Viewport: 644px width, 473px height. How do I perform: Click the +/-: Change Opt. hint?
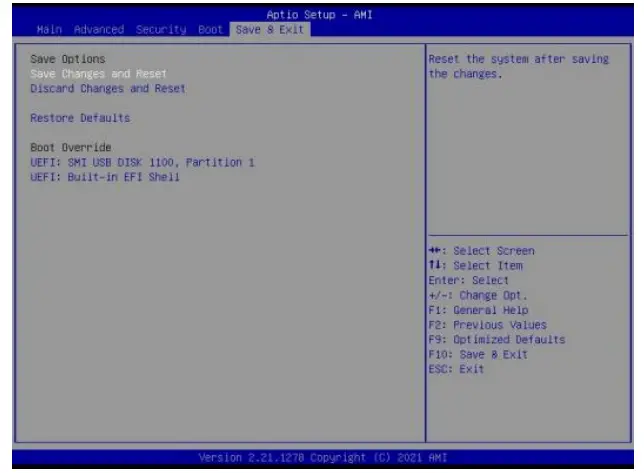478,295
